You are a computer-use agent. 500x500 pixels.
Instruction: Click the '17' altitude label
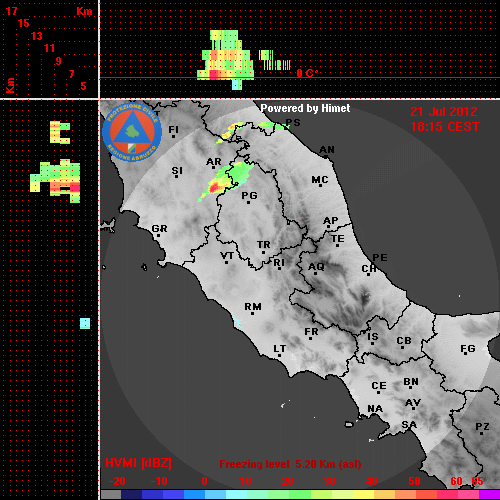(11, 11)
